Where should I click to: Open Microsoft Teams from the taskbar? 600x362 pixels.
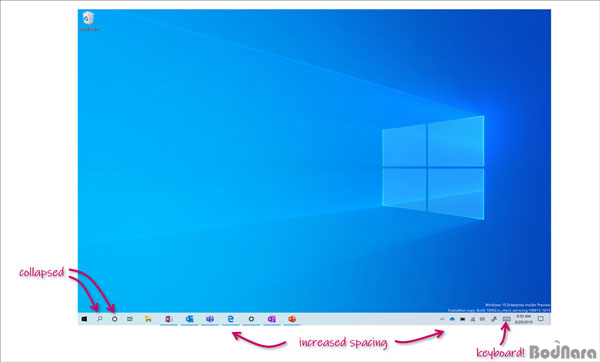pos(210,319)
